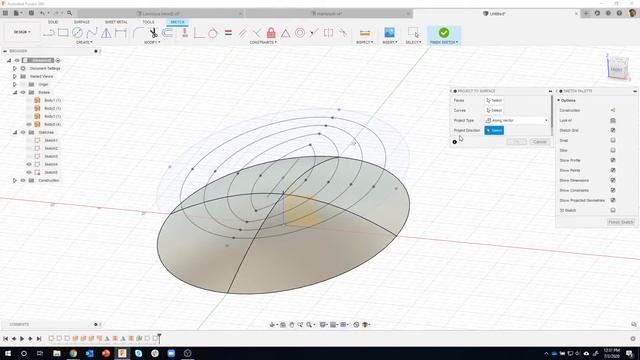
Task: Toggle 3D Sketch checkbox
Action: (x=613, y=210)
